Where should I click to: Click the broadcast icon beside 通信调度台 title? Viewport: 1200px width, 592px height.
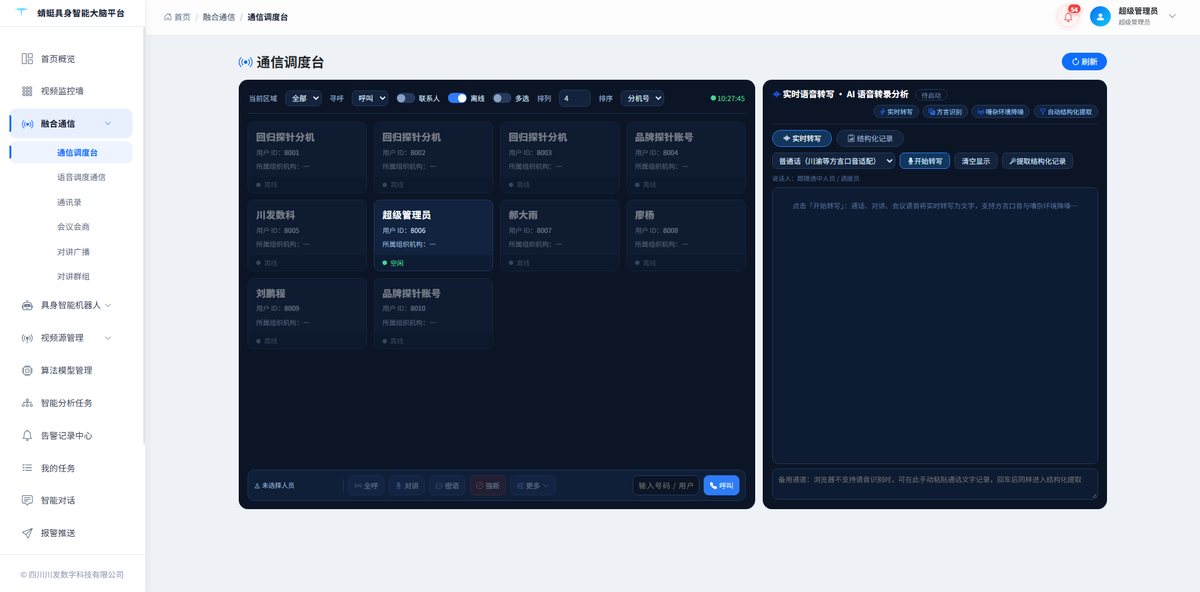click(245, 62)
